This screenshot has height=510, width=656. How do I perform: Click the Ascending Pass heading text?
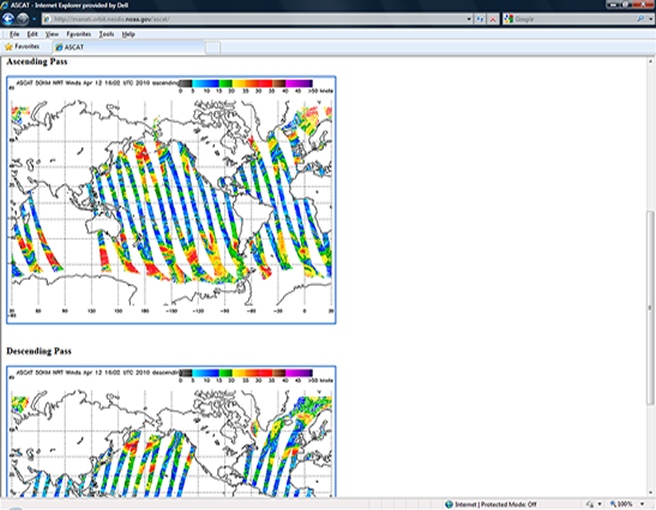[x=37, y=62]
